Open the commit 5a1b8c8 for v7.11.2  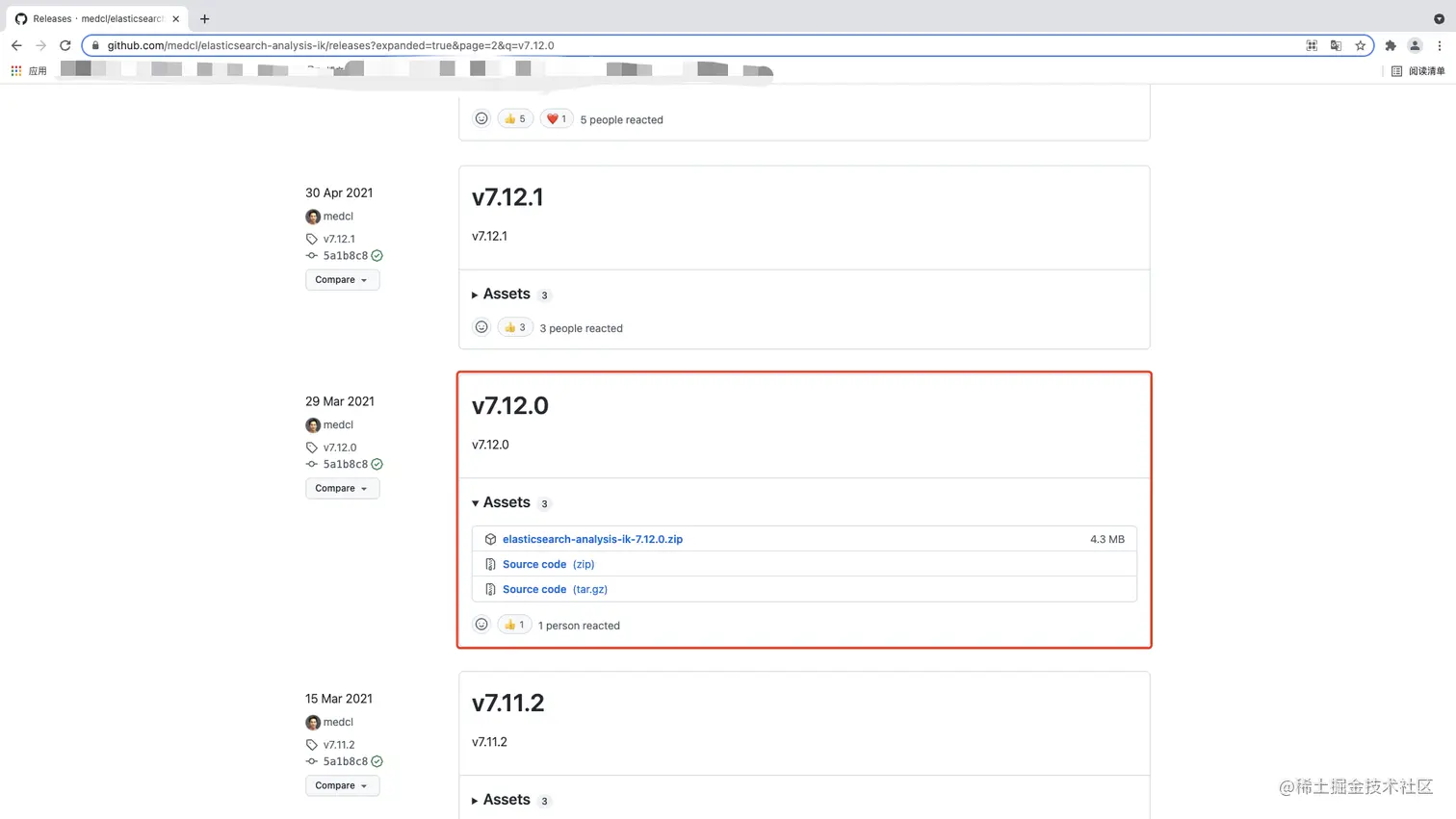pyautogui.click(x=346, y=761)
